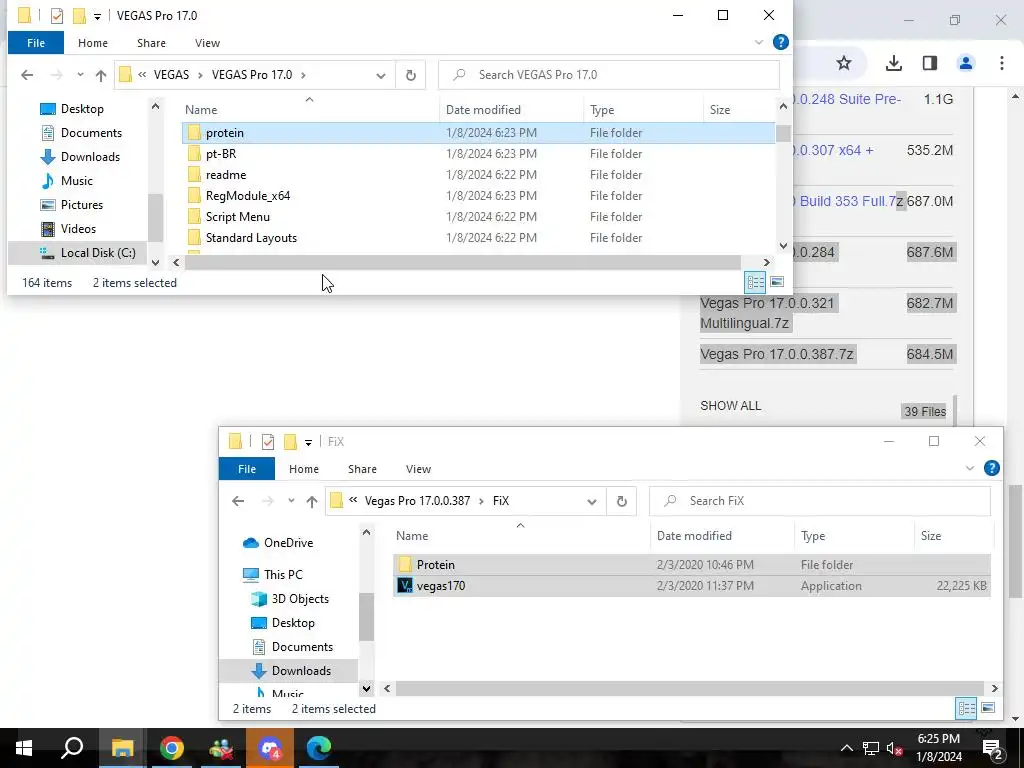Select 3D Objects in FiX window sidebar

coord(290,599)
